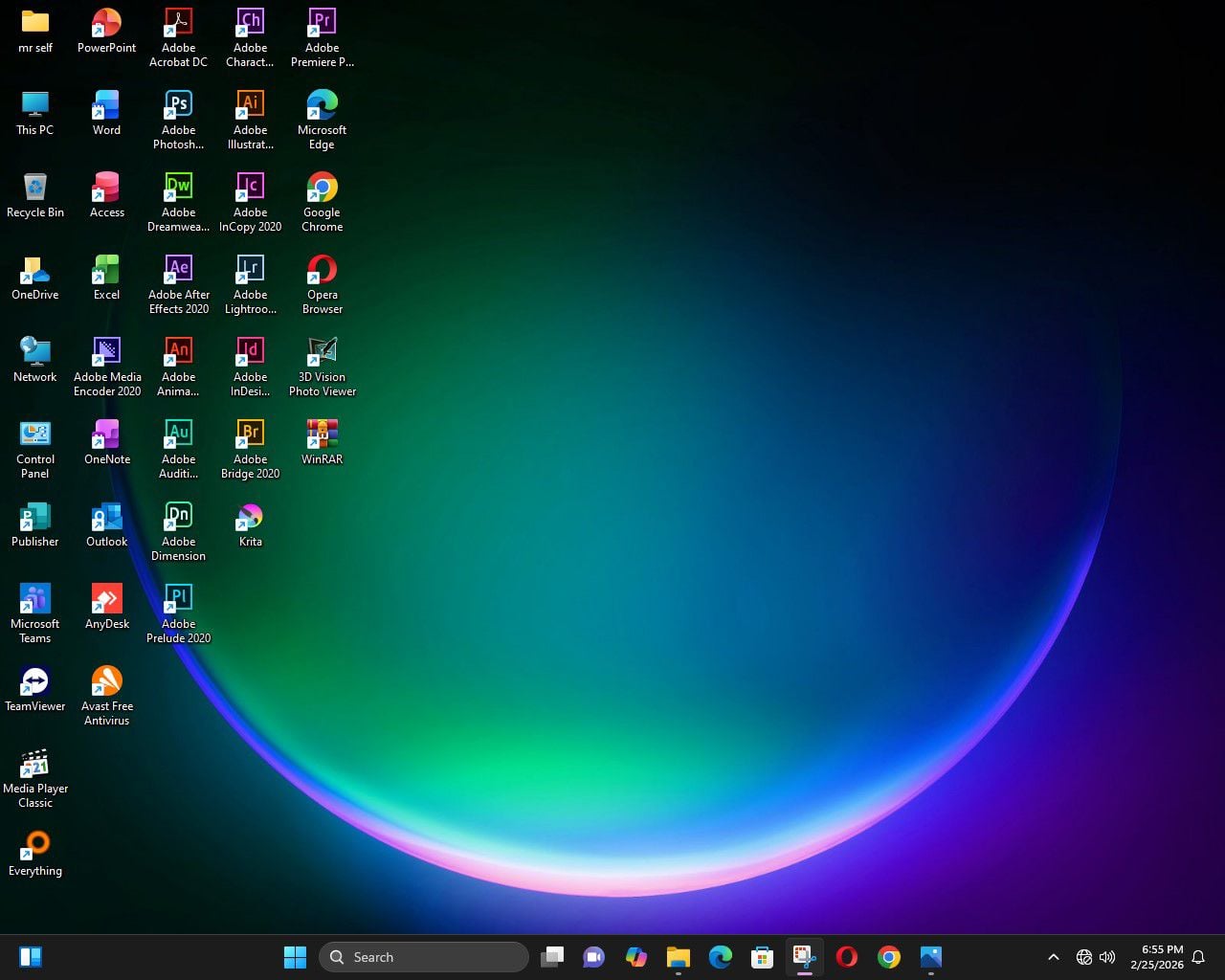This screenshot has width=1225, height=980.
Task: Select the This PC desktop icon
Action: [35, 113]
